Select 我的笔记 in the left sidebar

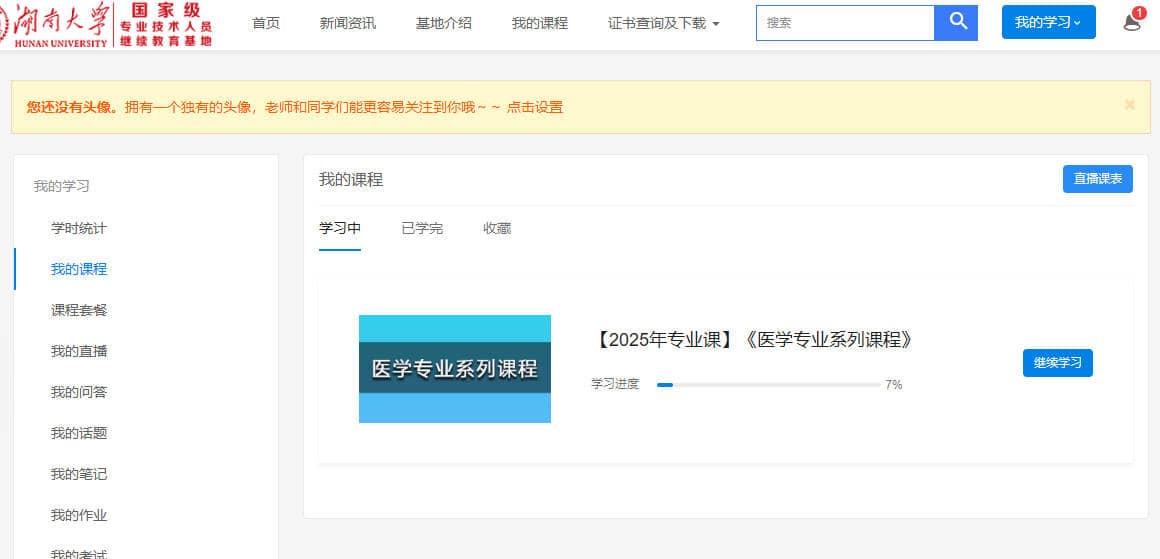[79, 474]
